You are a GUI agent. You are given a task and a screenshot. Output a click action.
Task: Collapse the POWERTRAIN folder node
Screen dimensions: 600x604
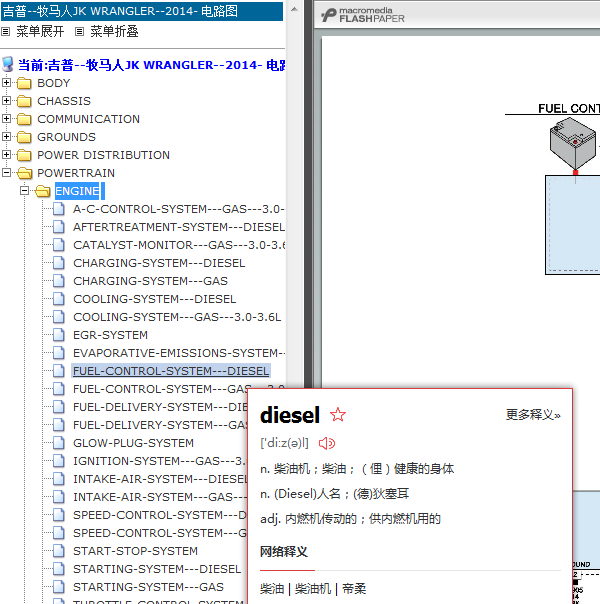6,173
